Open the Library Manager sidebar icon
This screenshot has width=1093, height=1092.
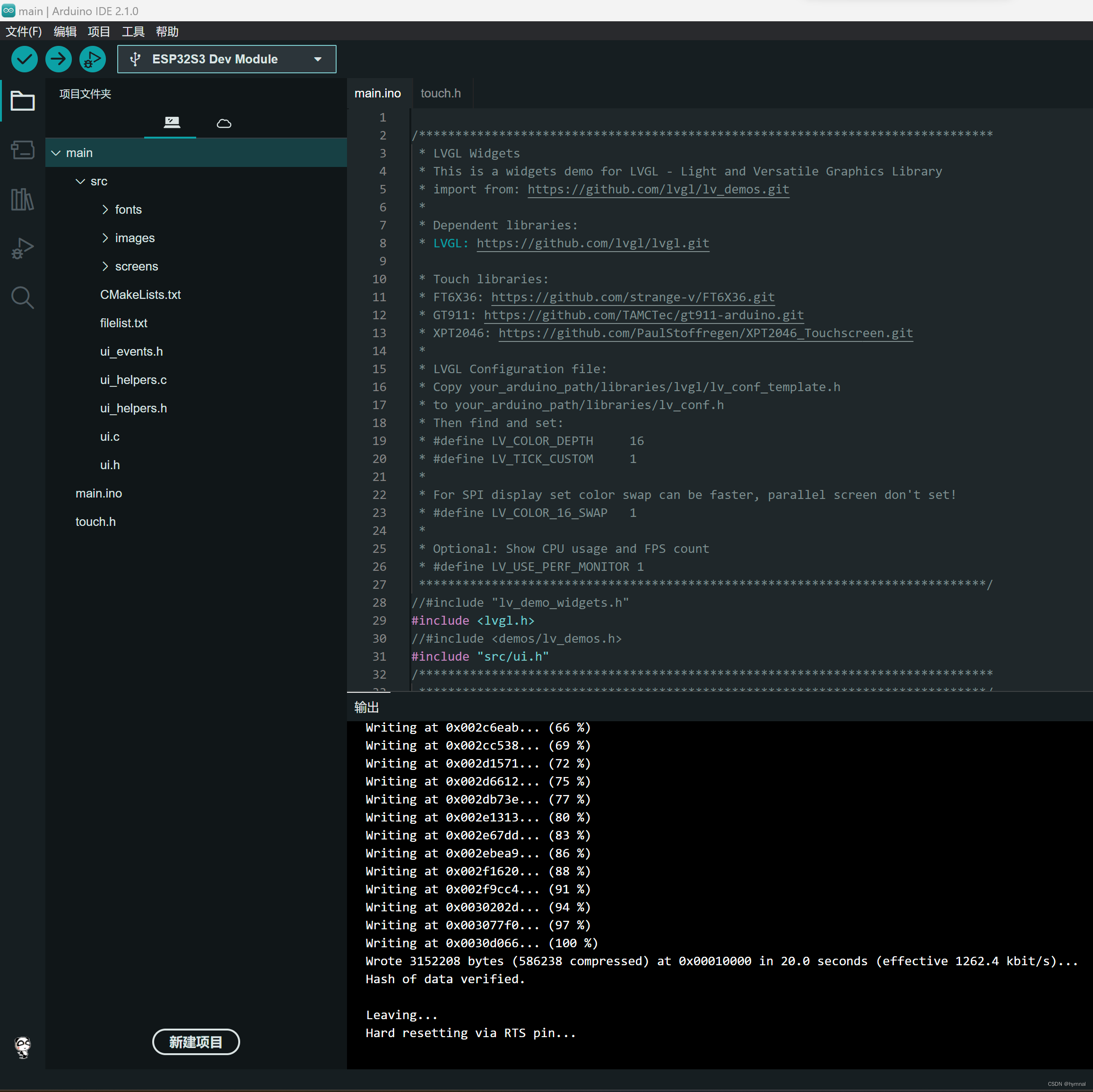coord(22,199)
